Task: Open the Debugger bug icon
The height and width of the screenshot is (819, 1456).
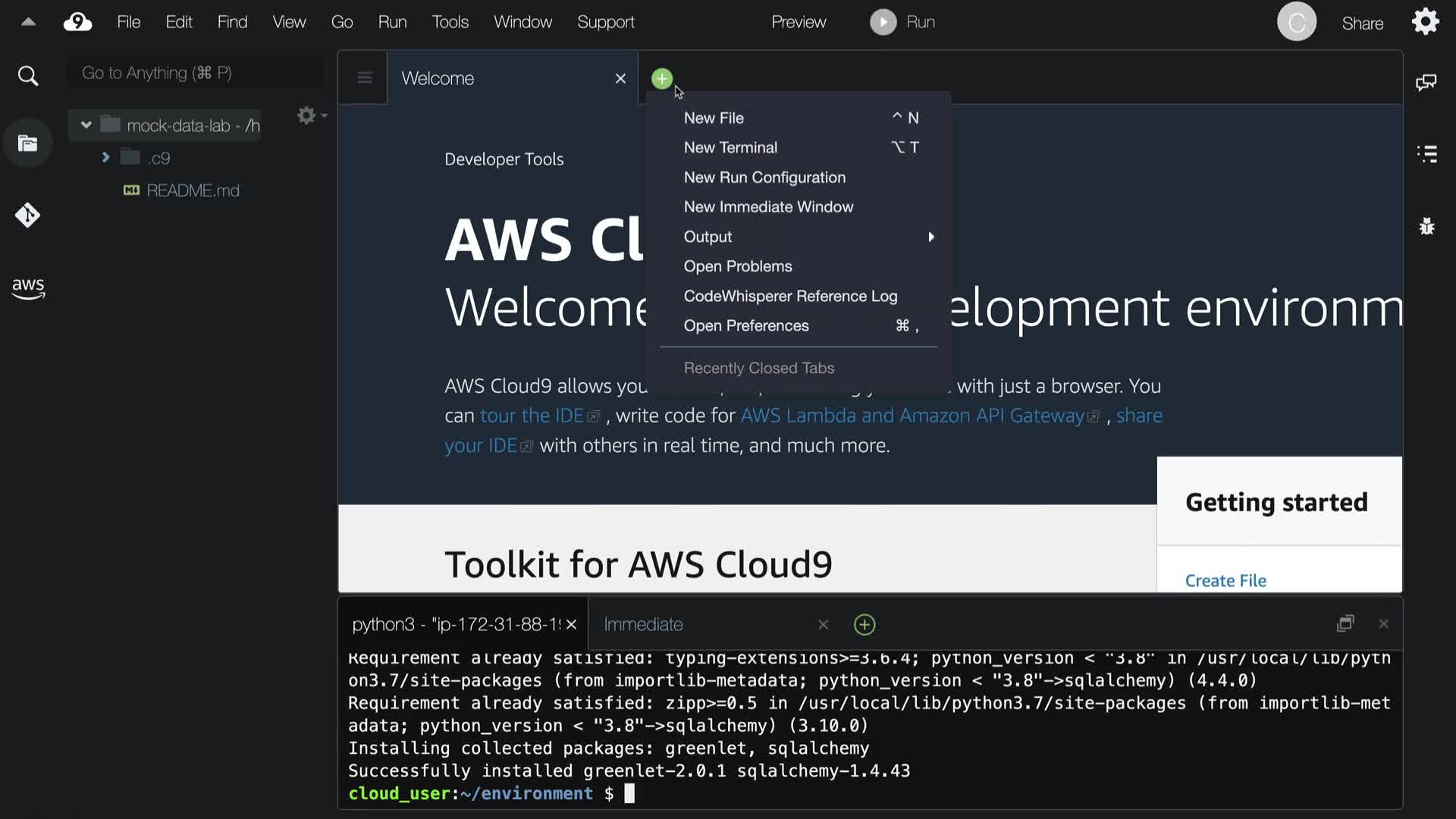Action: [x=1426, y=226]
